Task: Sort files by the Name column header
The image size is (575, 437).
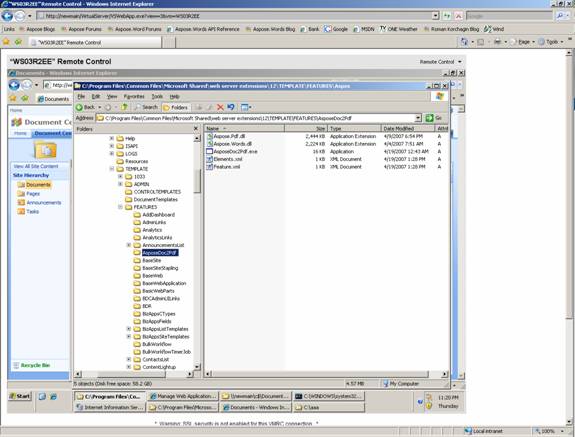Action: pos(245,128)
